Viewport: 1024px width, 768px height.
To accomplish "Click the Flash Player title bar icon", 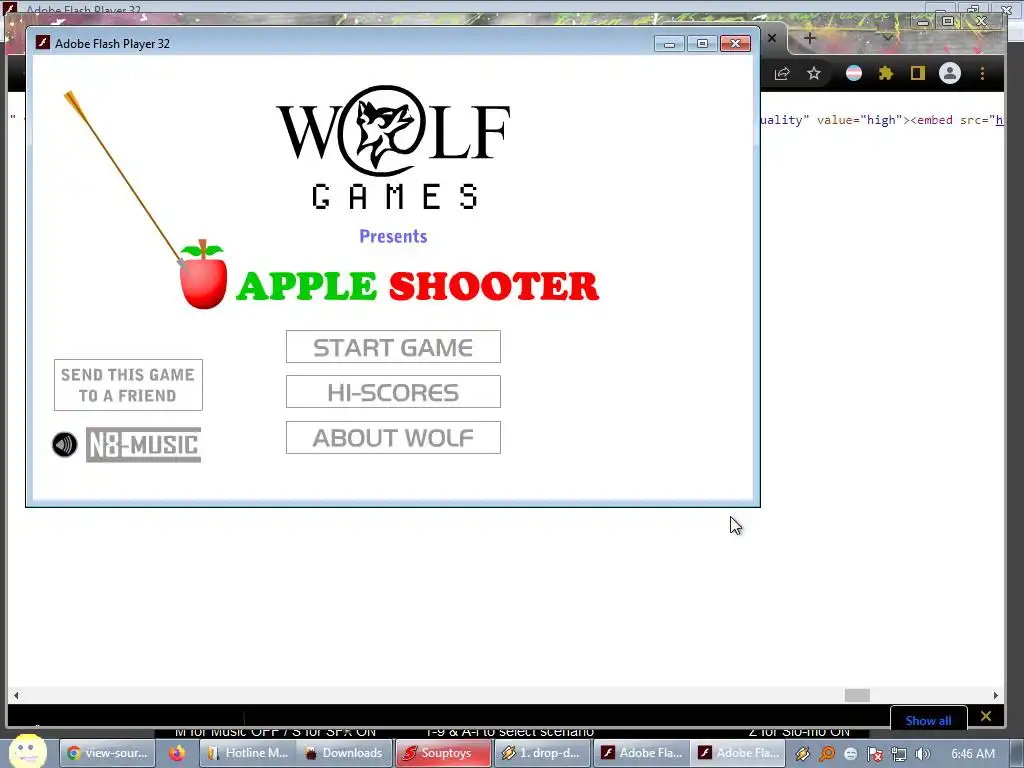I will click(42, 43).
